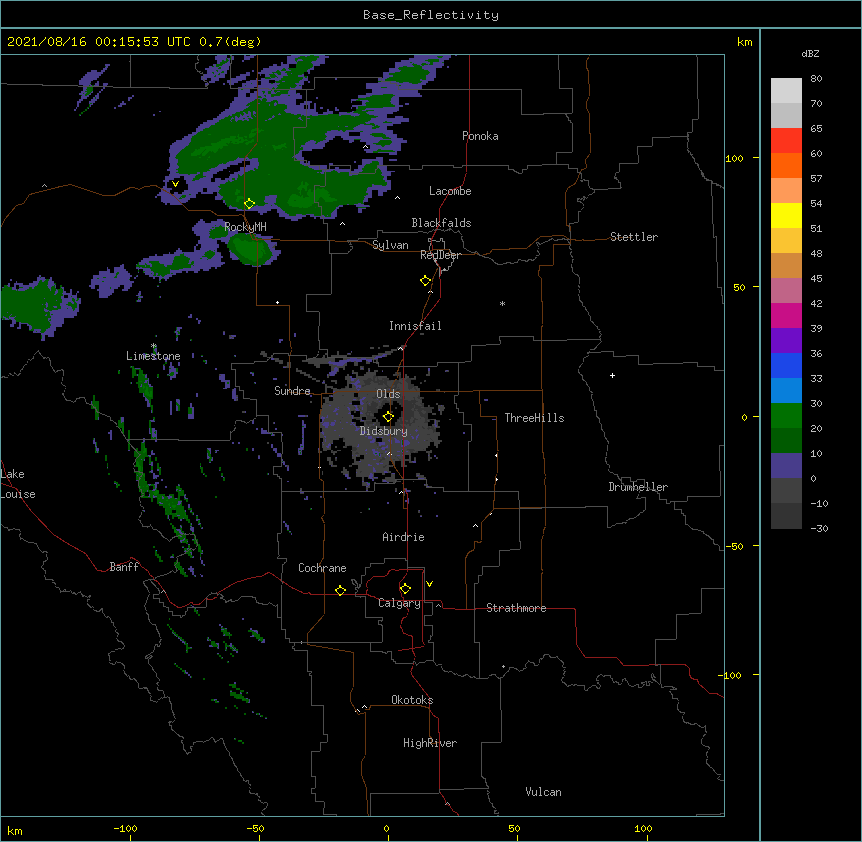Click the Limestone label
The width and height of the screenshot is (862, 842).
(153, 356)
